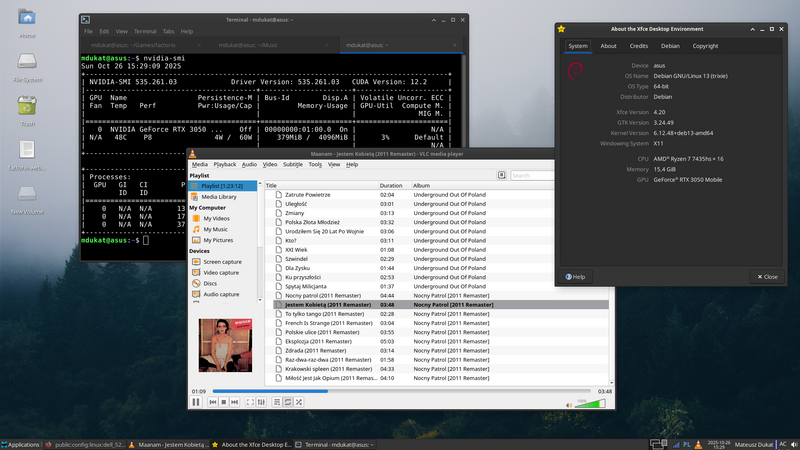The height and width of the screenshot is (450, 800).
Task: Mute audio with the speaker icon
Action: [569, 403]
